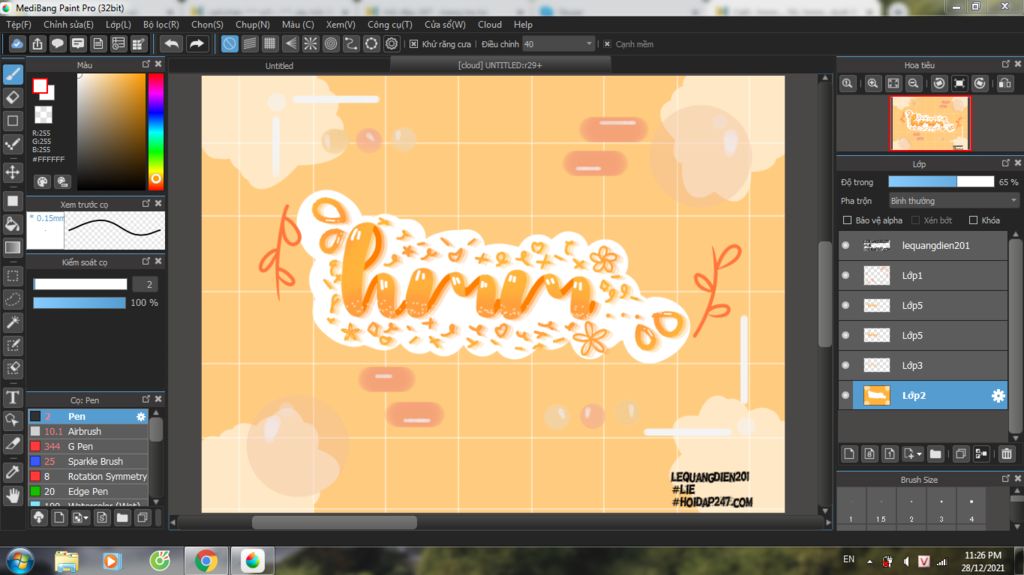Screen dimensions: 1024x575
Task: Enable Khóa lock checkbox
Action: point(973,220)
